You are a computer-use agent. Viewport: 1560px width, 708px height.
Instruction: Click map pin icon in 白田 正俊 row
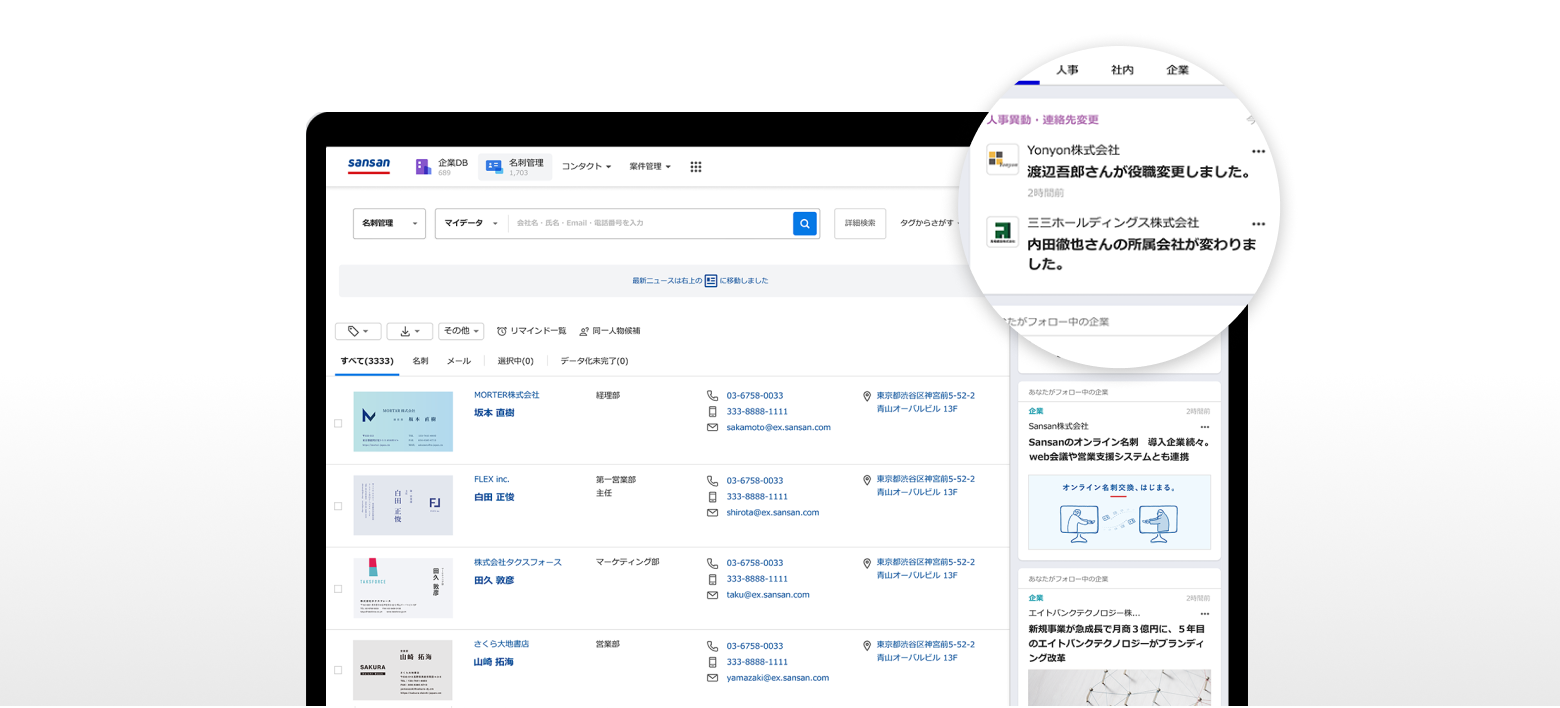coord(867,480)
